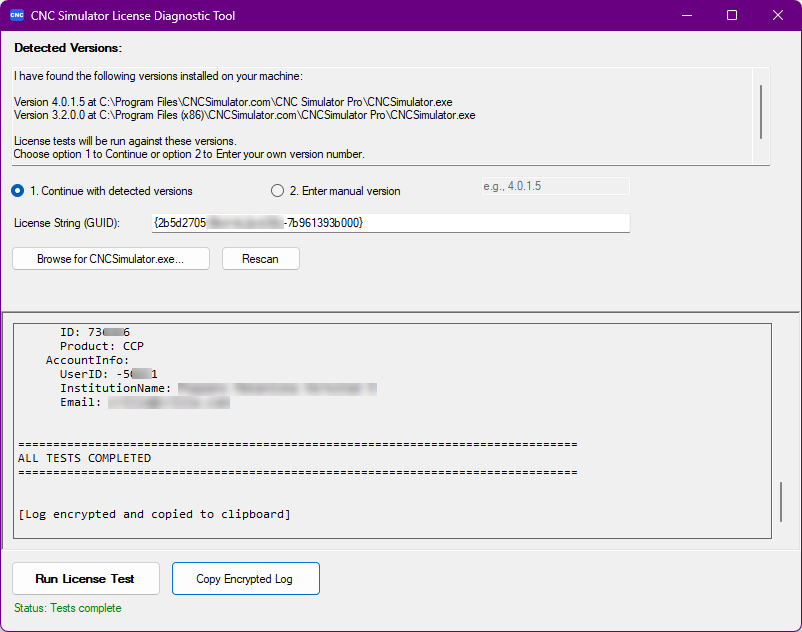The image size is (802, 632).
Task: Click the log output scrollbar thumb
Action: (x=781, y=502)
